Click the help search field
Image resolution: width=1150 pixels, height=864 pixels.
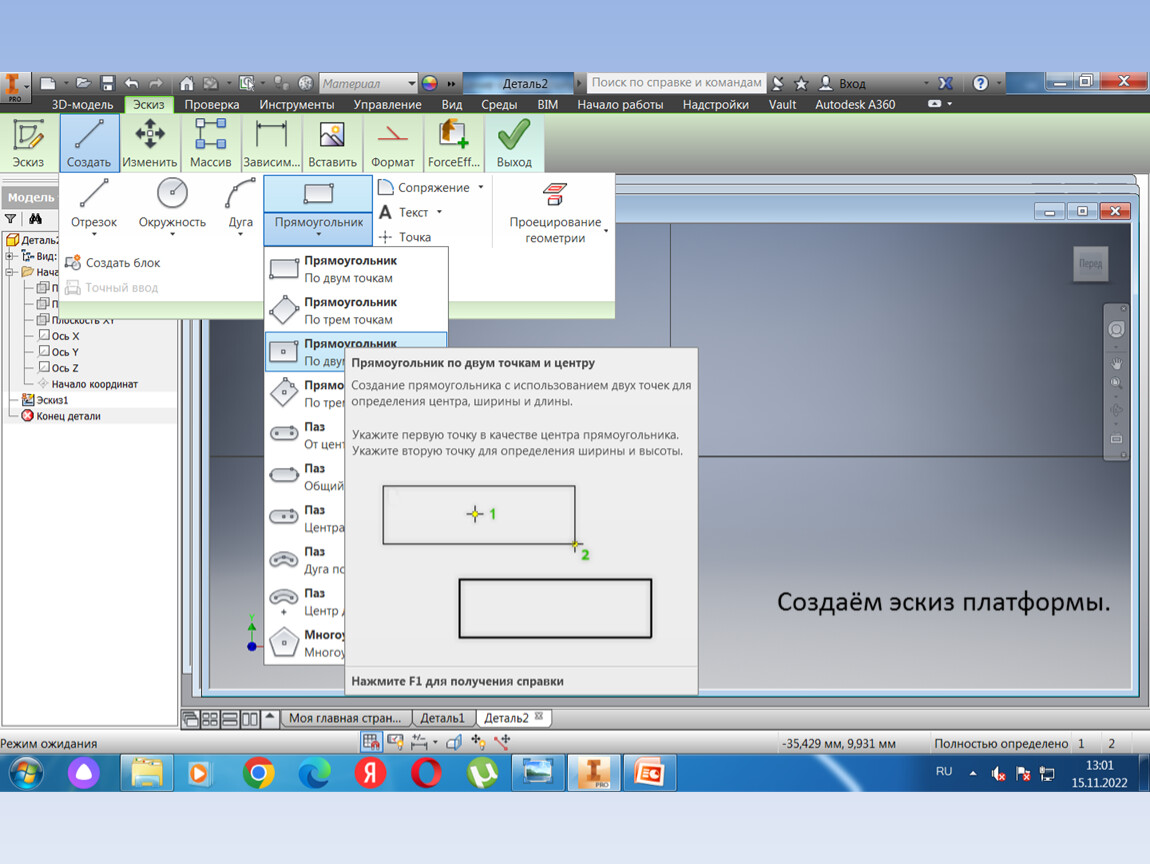coord(676,82)
